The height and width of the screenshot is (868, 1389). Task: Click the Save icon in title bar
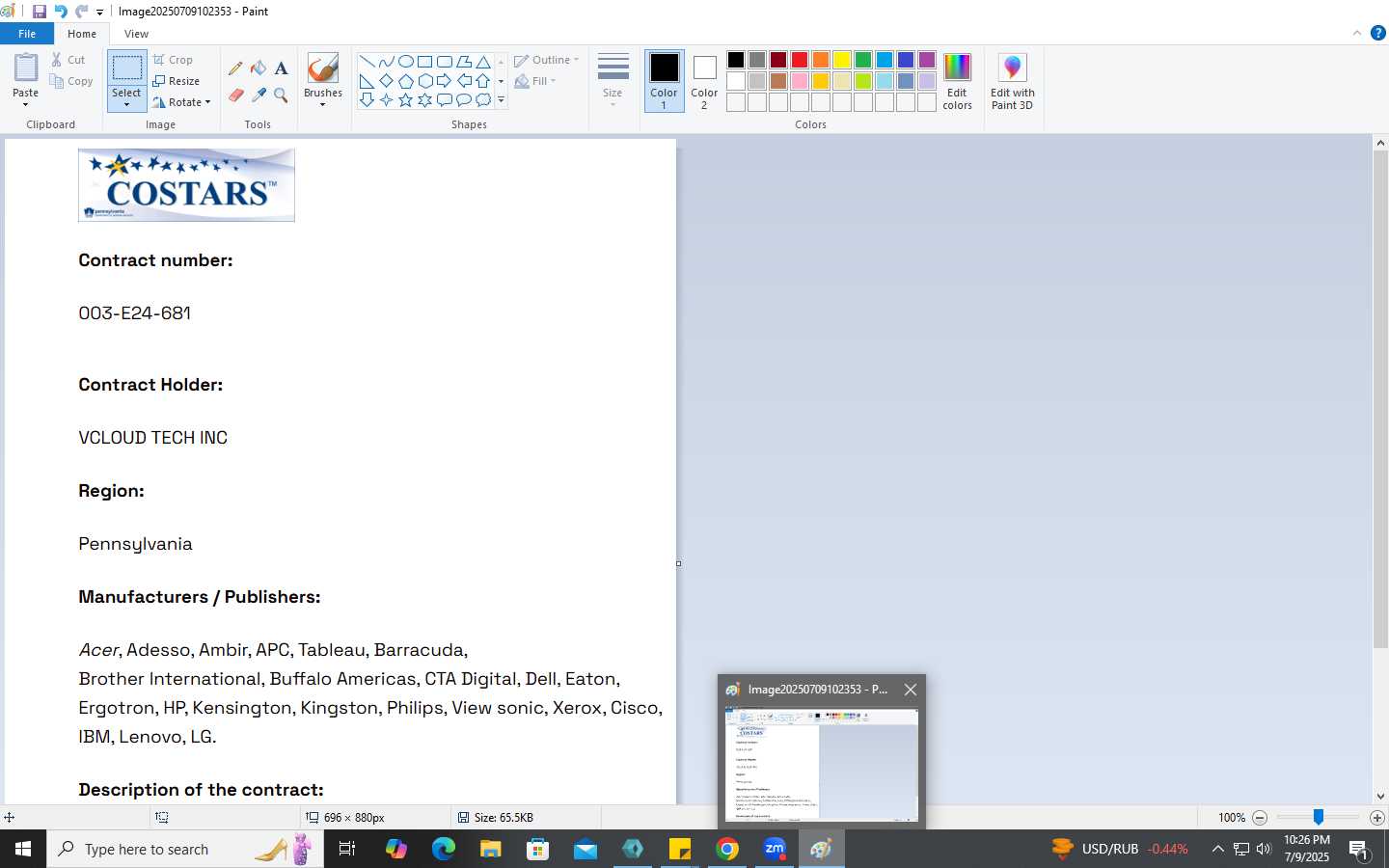click(x=40, y=12)
